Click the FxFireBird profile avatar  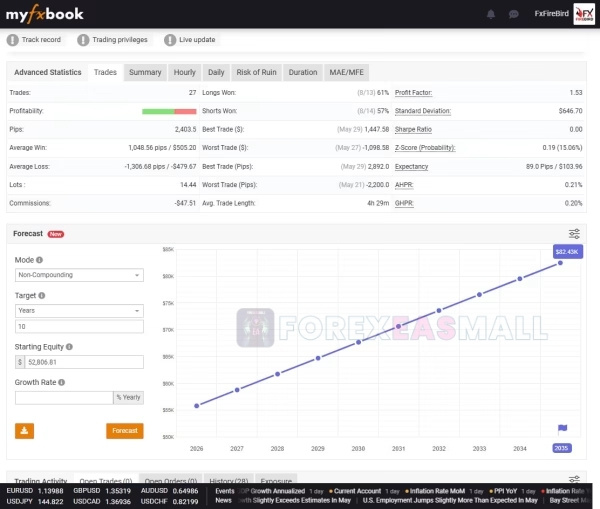point(584,14)
